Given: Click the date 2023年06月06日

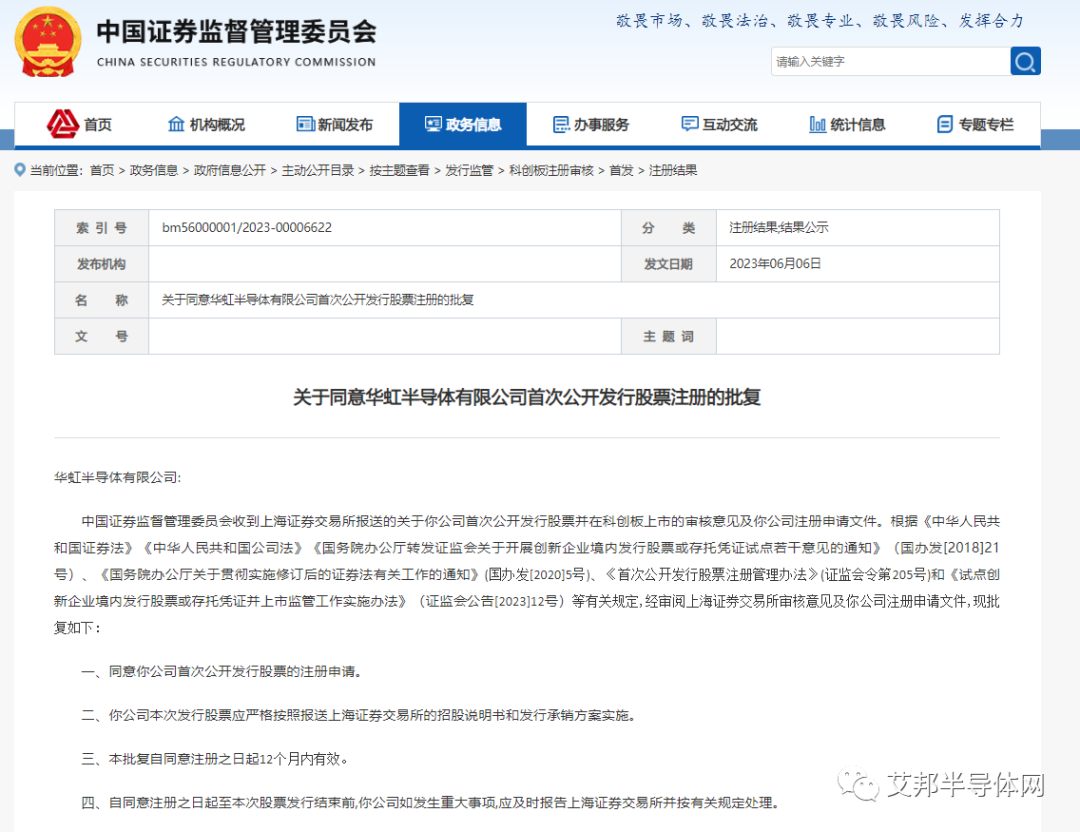Looking at the screenshot, I should [x=775, y=264].
